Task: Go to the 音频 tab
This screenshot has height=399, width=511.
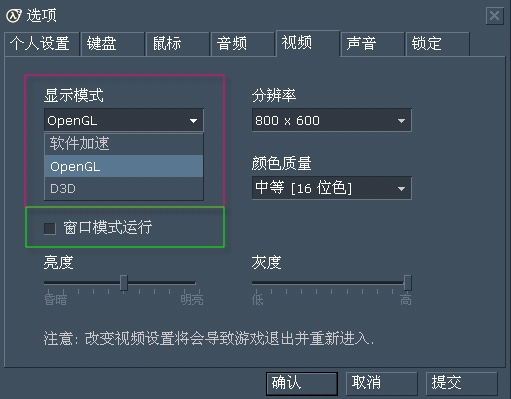Action: pos(243,44)
